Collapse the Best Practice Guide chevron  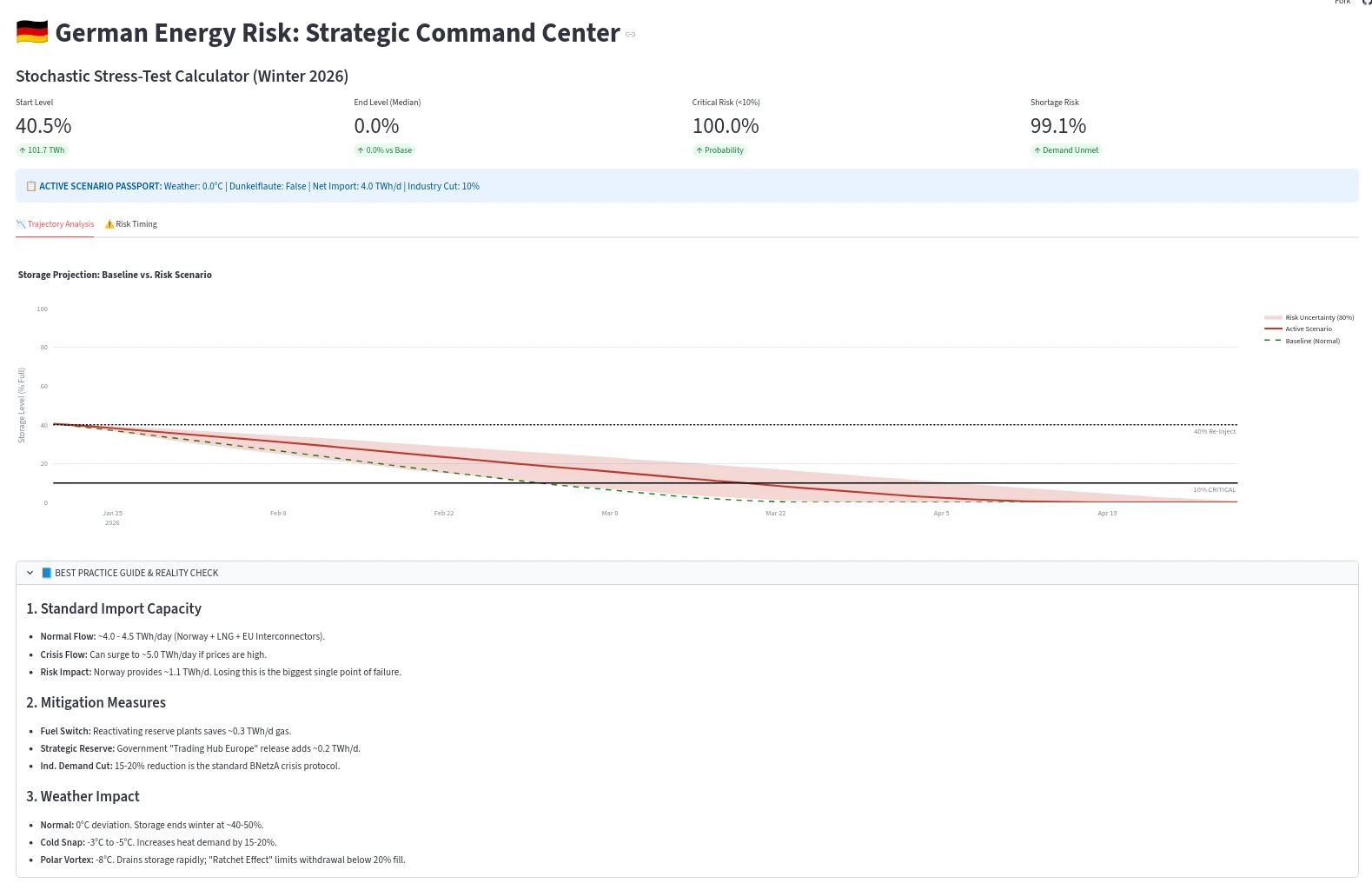click(x=30, y=573)
